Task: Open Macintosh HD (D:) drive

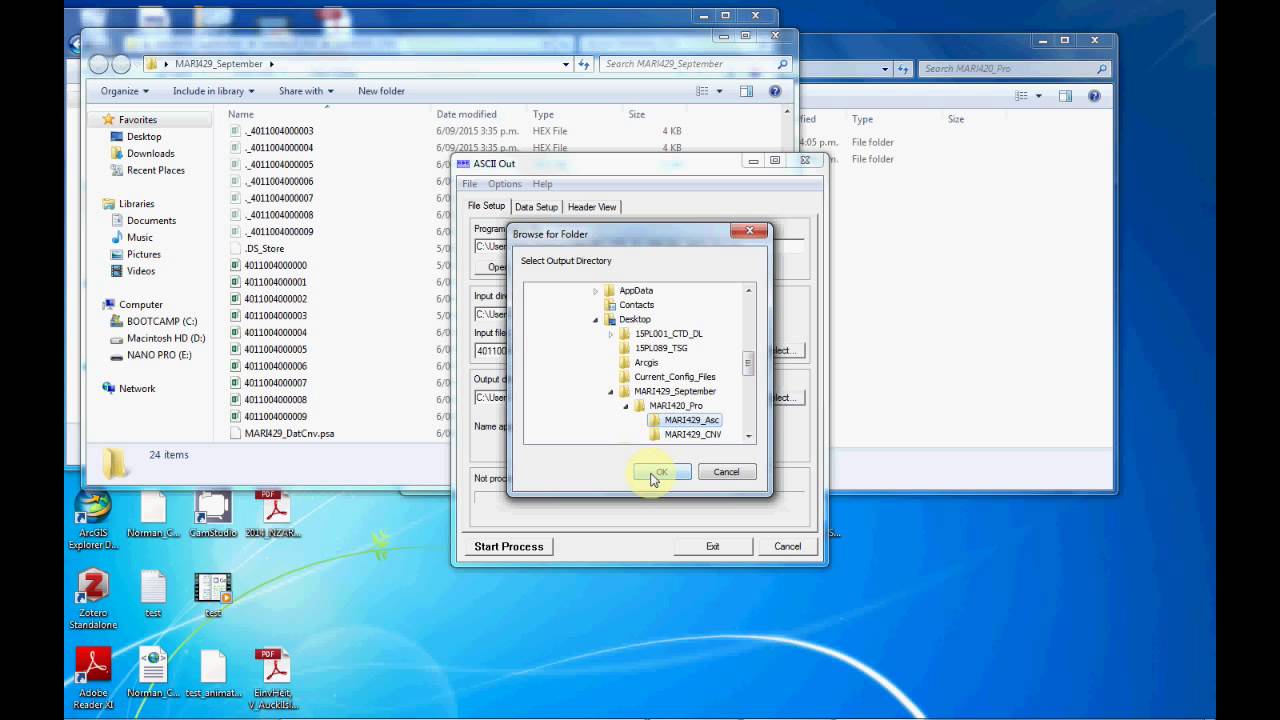Action: coord(165,338)
